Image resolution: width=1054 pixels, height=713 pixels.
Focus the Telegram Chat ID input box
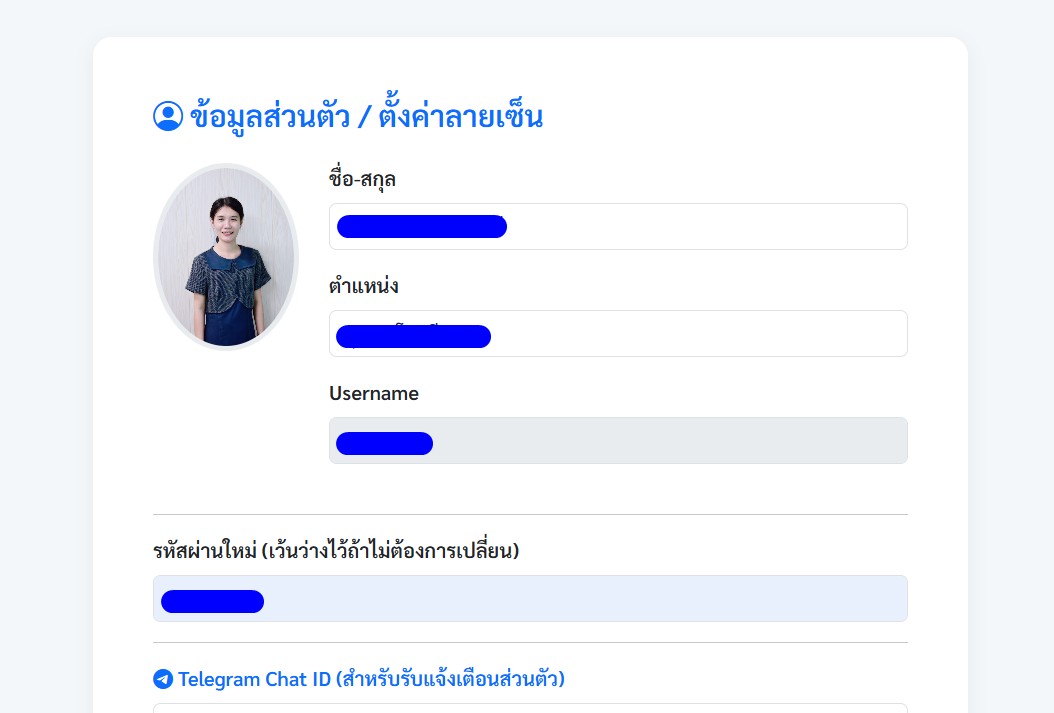[530, 708]
